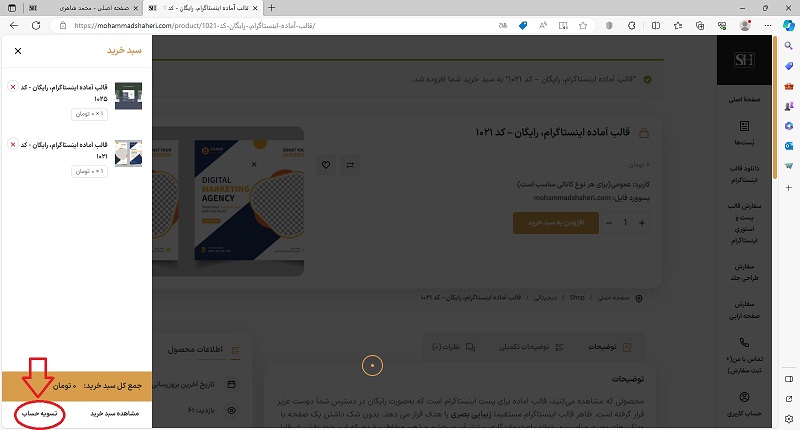This screenshot has width=800, height=430.
Task: Click the مشاهده سبد خرید view cart link
Action: point(115,414)
